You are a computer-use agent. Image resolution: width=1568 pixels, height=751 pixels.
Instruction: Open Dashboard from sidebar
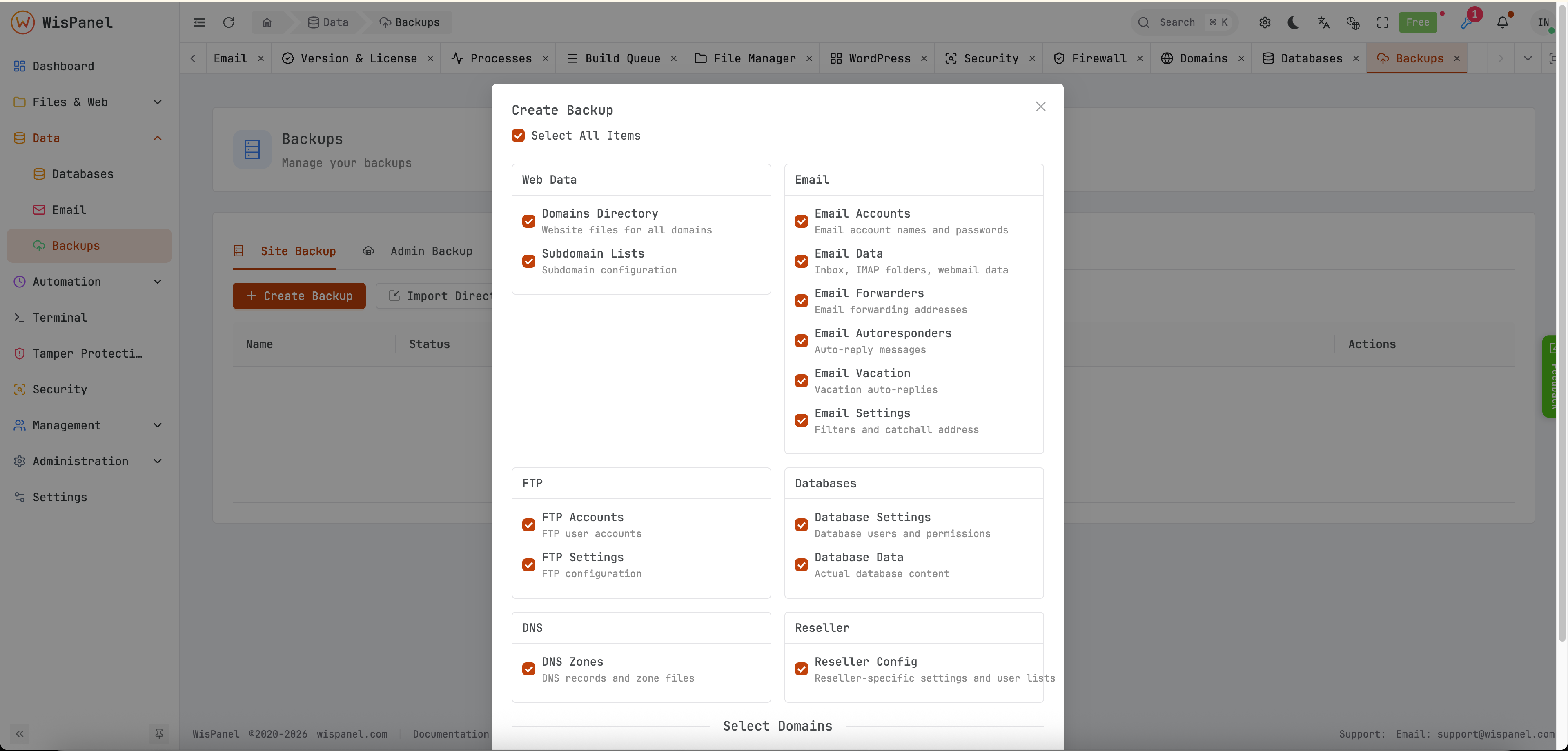click(x=89, y=67)
